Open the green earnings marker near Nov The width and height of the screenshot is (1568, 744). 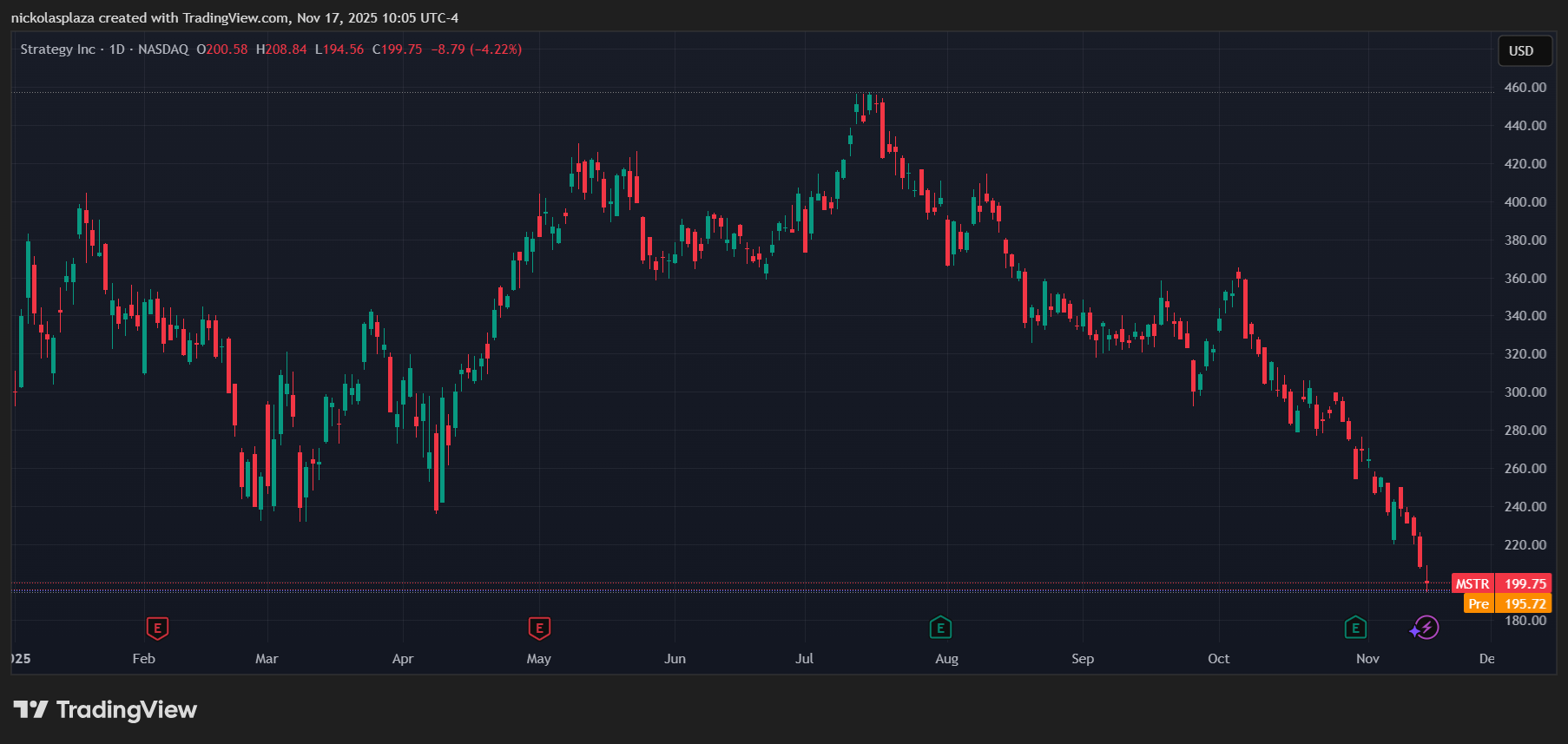[1355, 628]
